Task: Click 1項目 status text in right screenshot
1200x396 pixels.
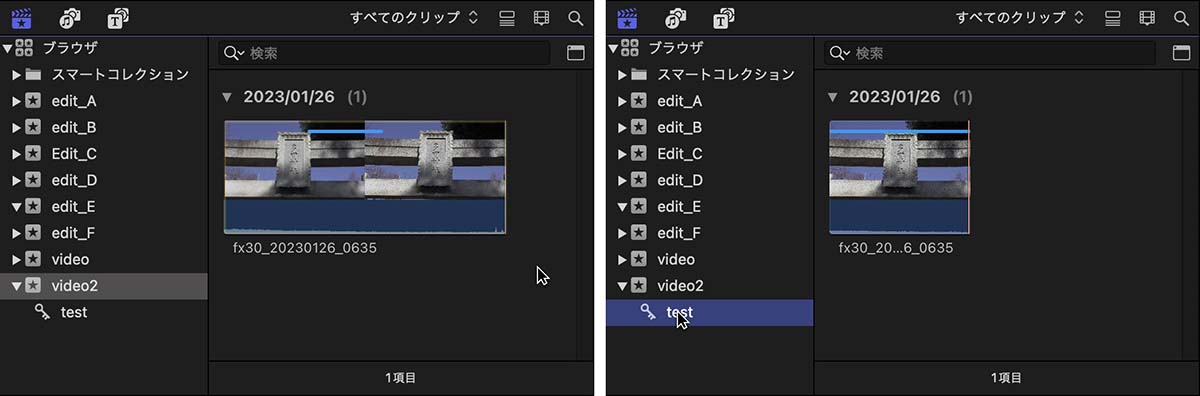Action: [x=1006, y=378]
